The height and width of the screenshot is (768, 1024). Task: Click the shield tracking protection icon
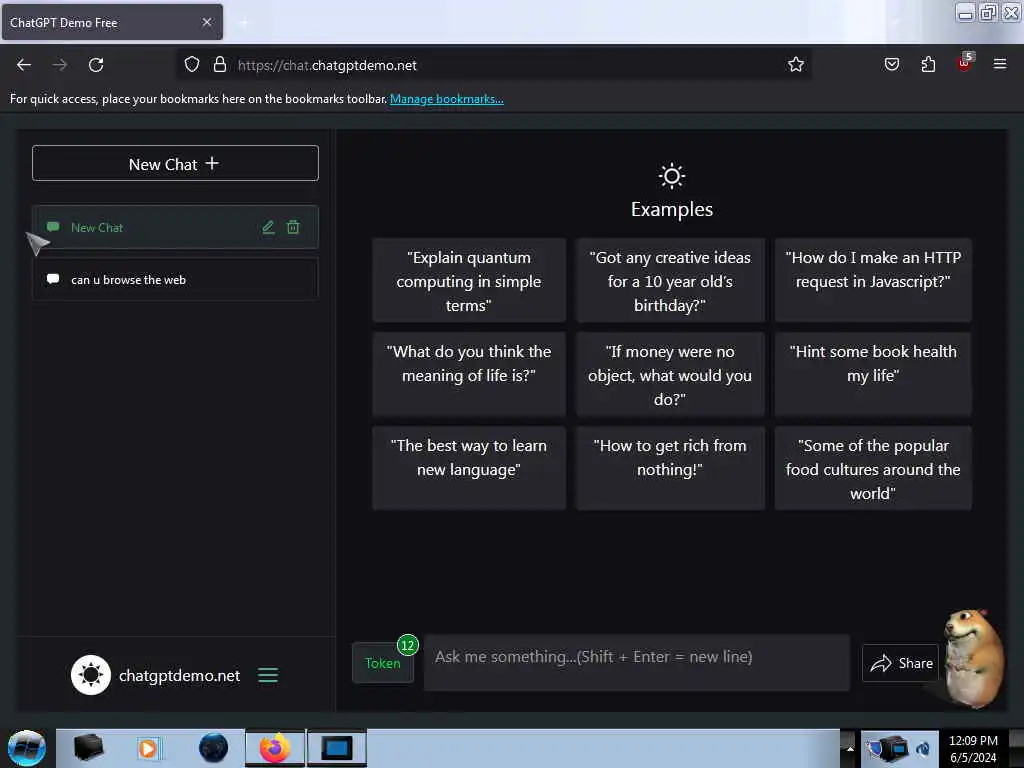tap(191, 65)
